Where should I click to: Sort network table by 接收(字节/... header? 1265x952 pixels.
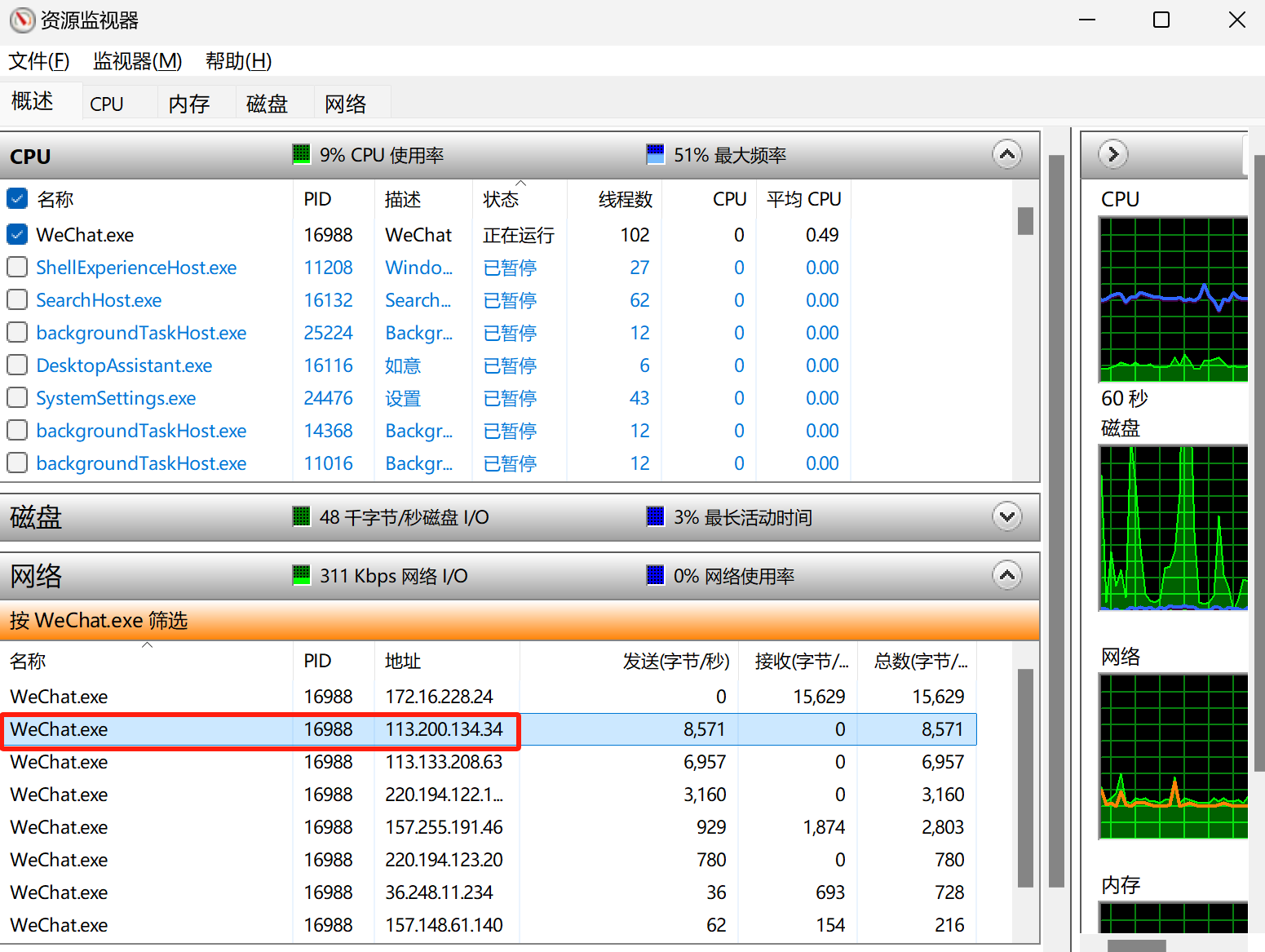pos(798,661)
